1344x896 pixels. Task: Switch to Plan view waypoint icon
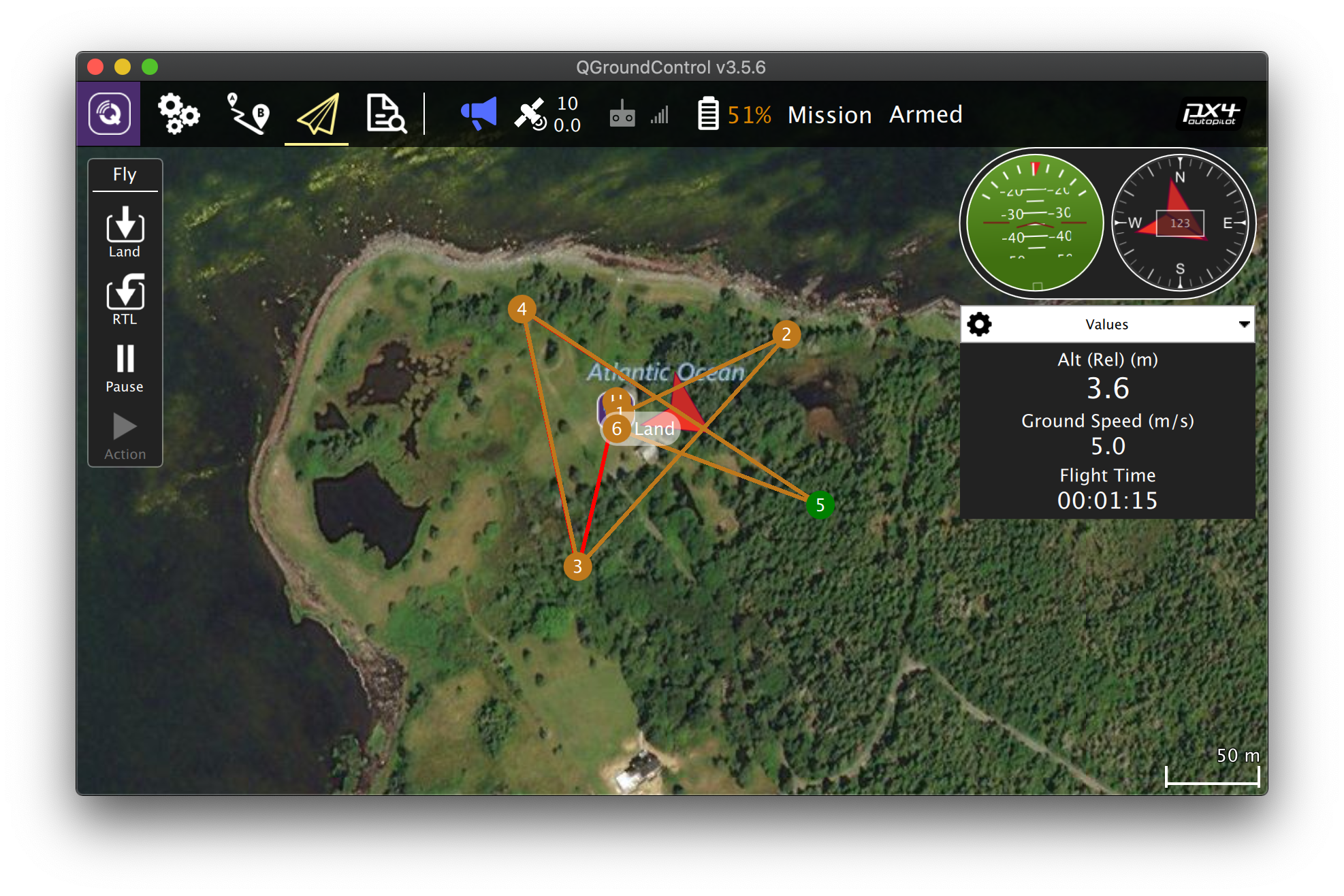pos(248,114)
